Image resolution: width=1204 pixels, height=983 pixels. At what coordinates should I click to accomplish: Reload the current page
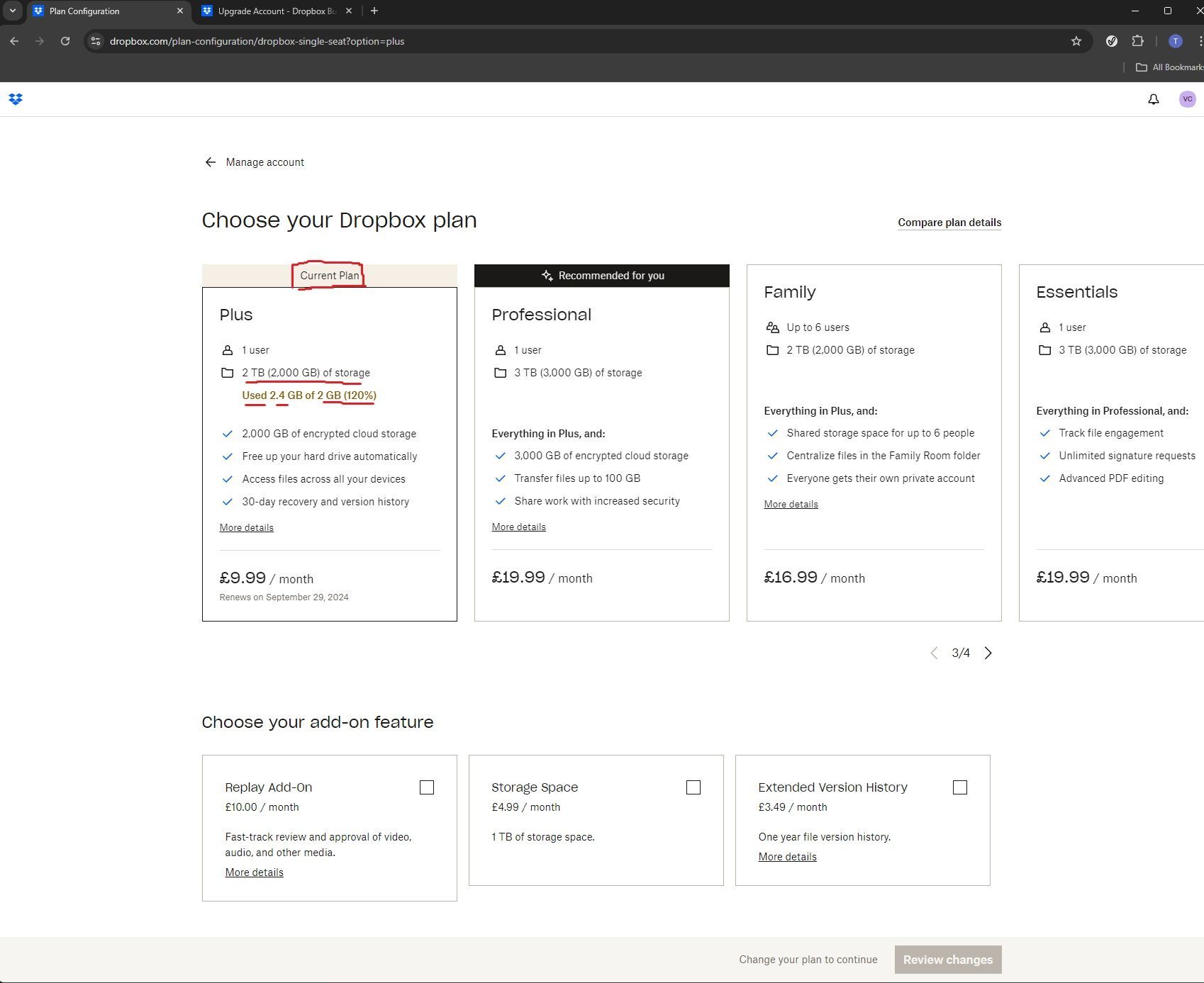(65, 41)
